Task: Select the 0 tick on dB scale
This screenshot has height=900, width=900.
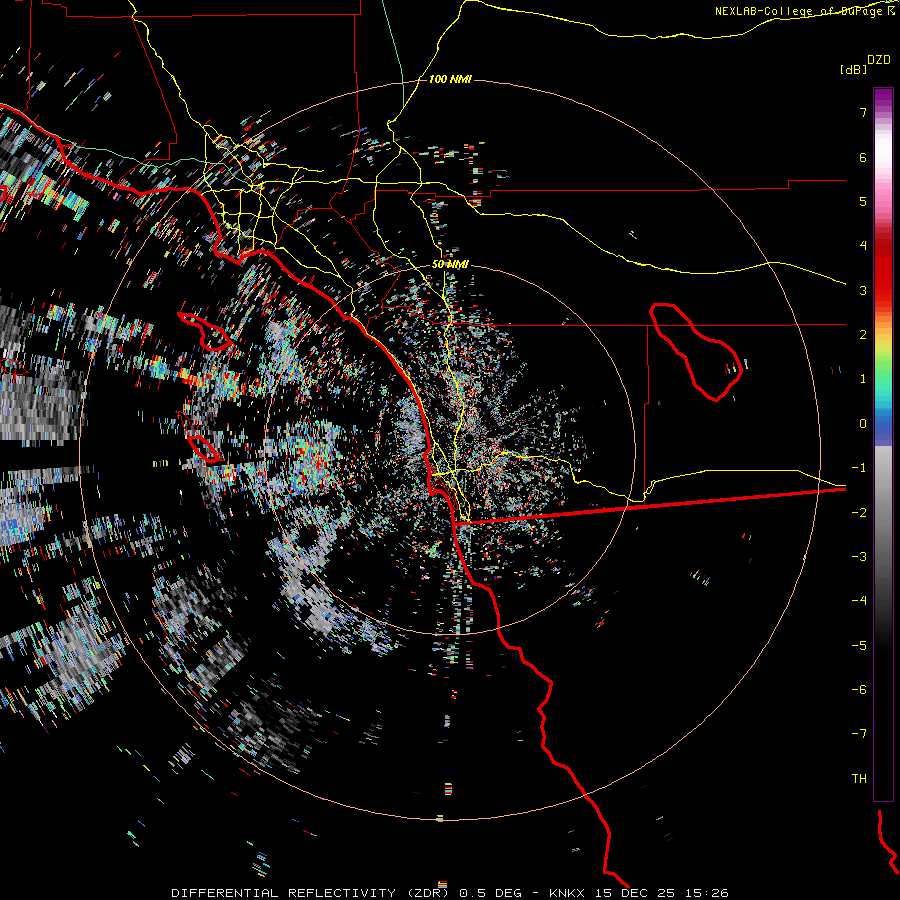Action: click(x=863, y=424)
